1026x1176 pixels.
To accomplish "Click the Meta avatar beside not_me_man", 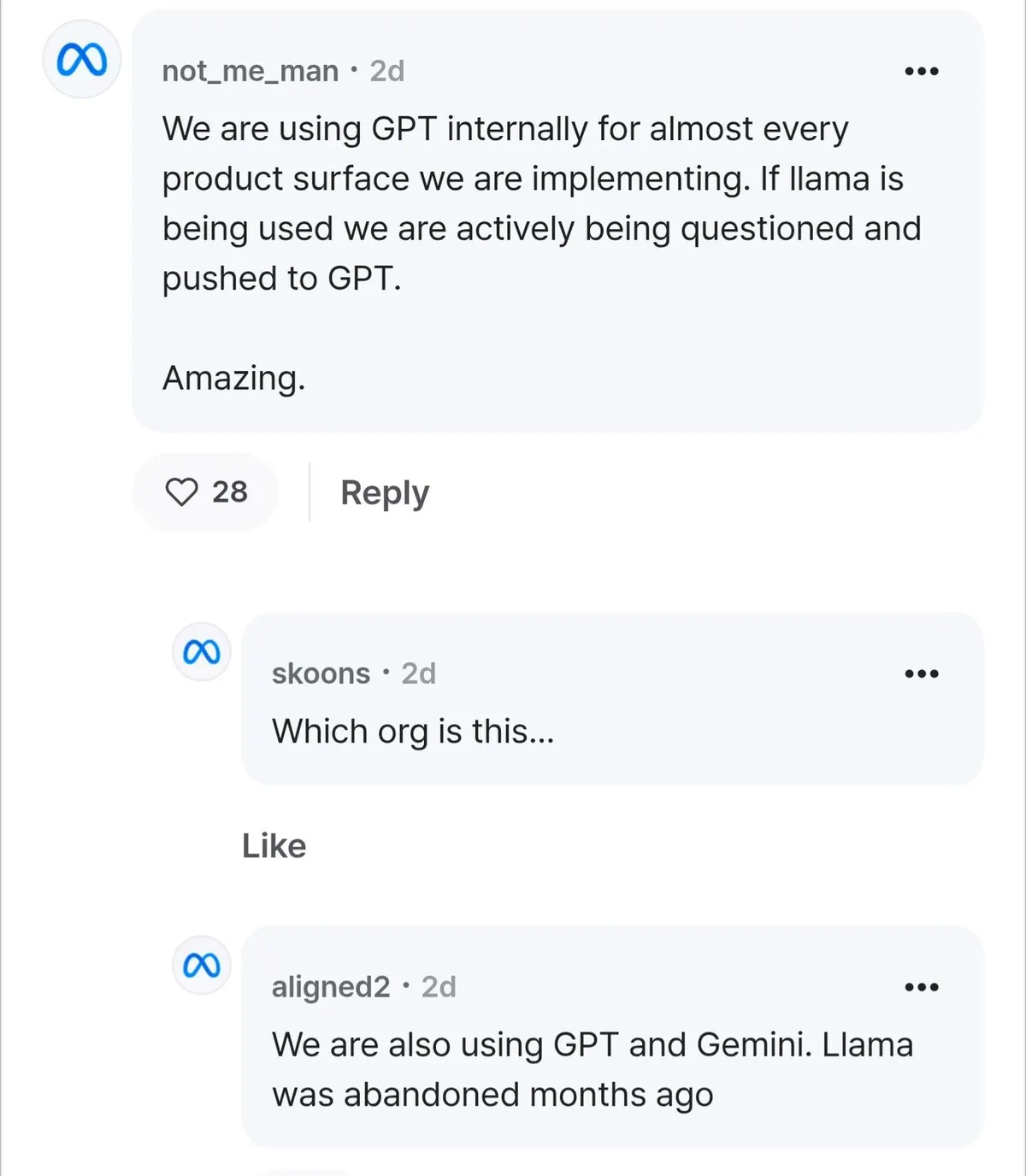I will point(82,60).
